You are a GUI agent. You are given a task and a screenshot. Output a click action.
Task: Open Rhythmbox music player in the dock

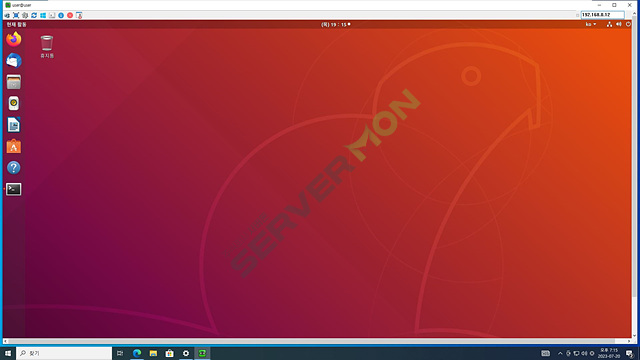click(x=13, y=103)
